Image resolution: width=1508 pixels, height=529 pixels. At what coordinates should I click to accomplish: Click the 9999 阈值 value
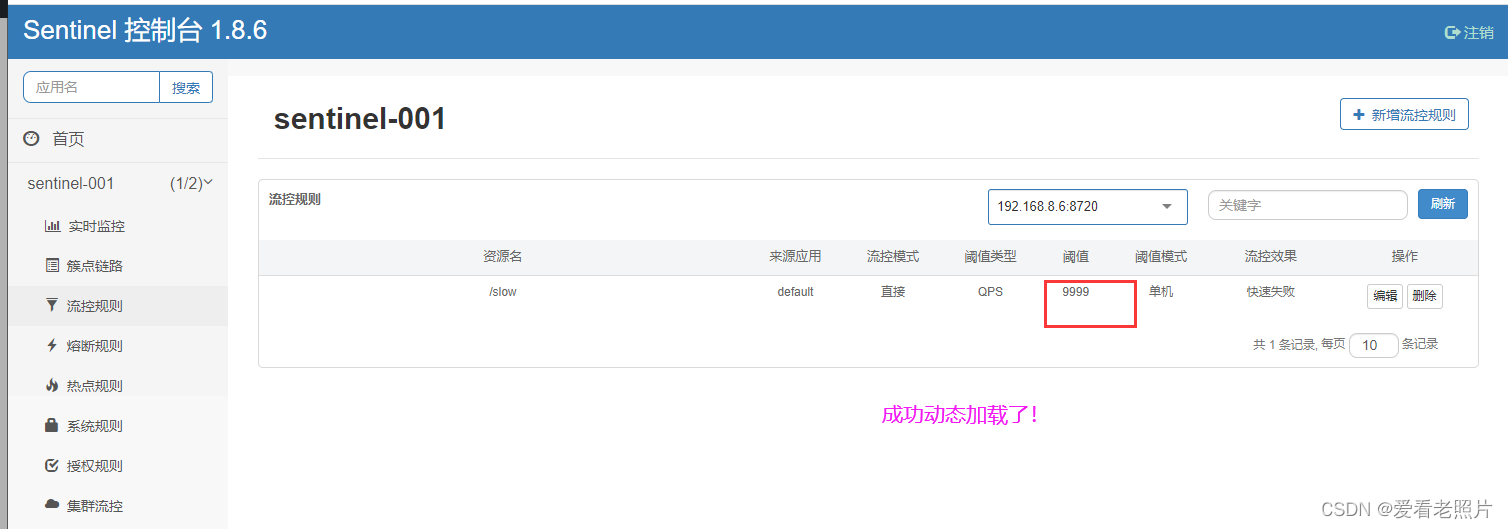1076,292
